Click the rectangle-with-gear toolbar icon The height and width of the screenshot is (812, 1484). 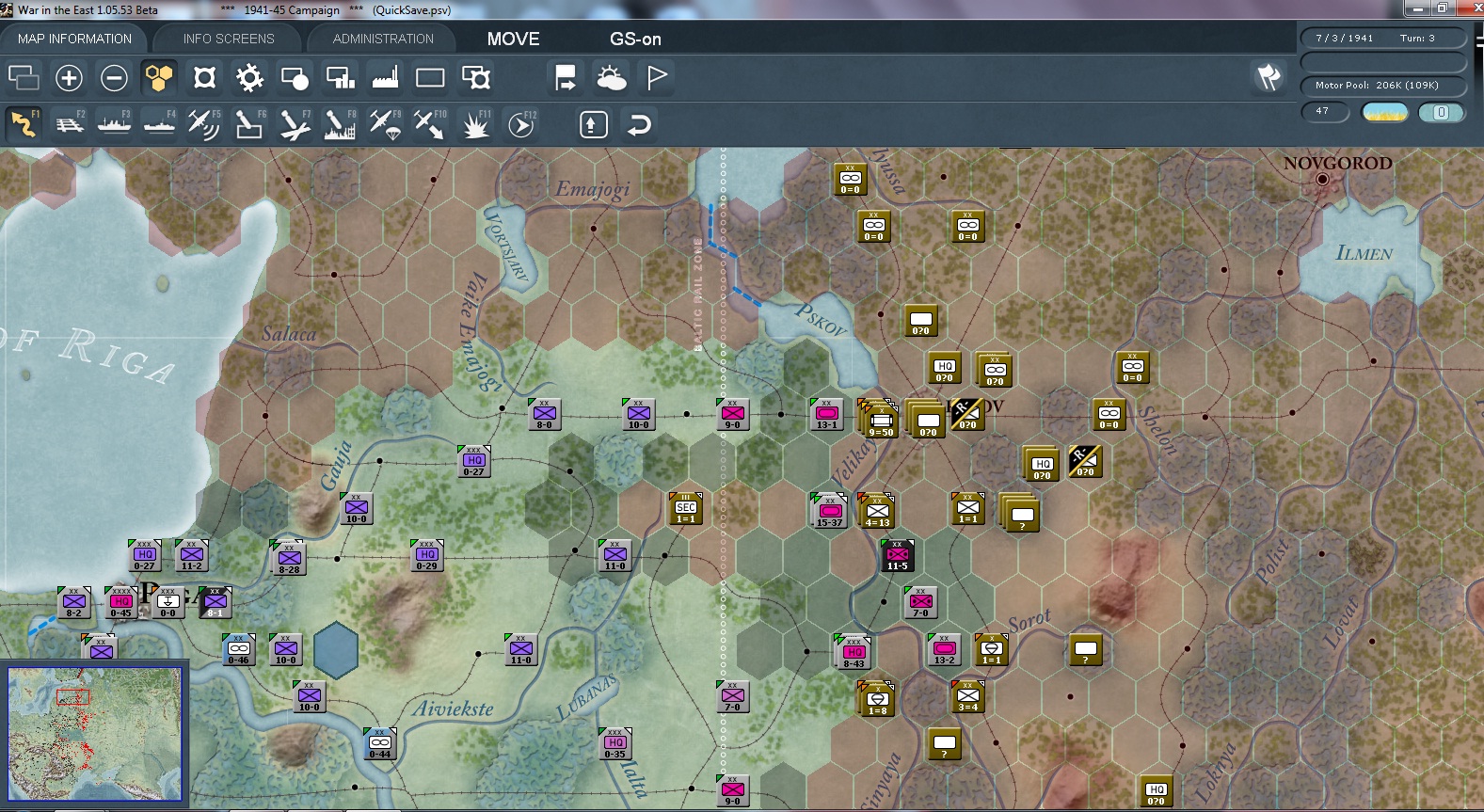coord(475,78)
